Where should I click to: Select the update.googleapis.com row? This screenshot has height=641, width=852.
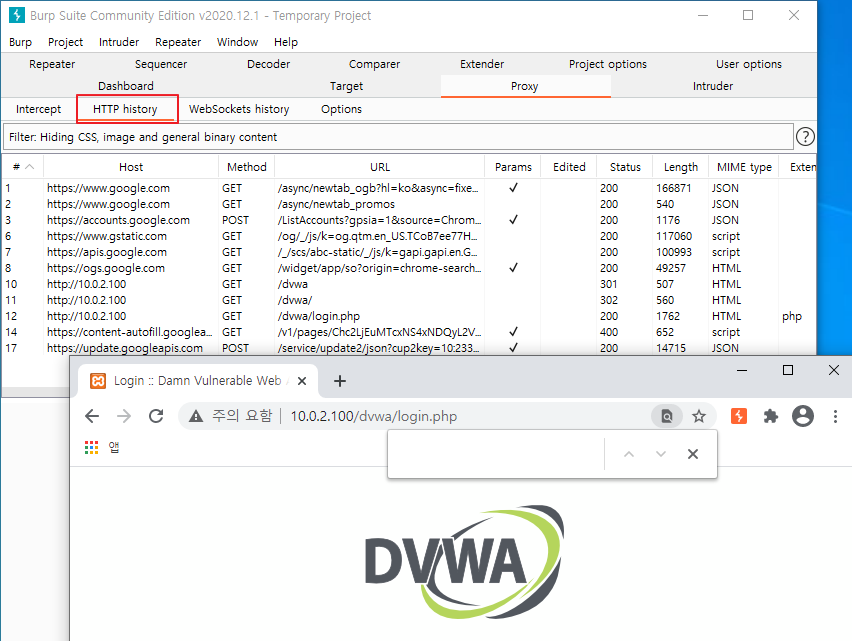(x=409, y=348)
